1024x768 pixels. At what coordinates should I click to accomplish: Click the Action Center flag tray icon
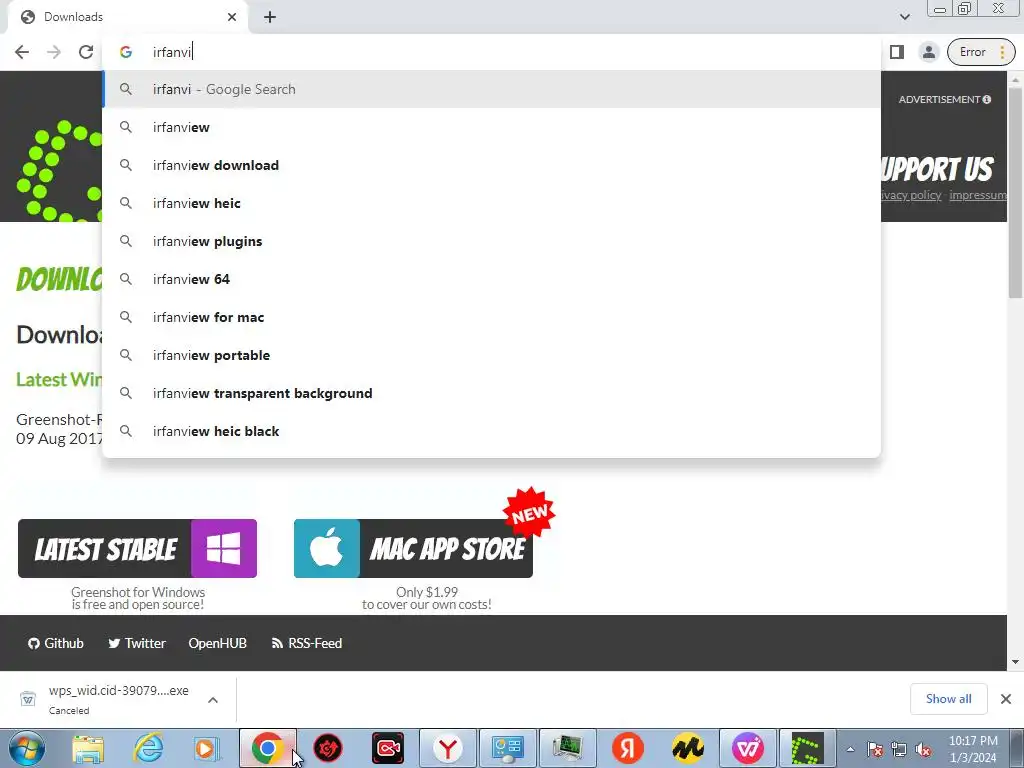coord(875,749)
